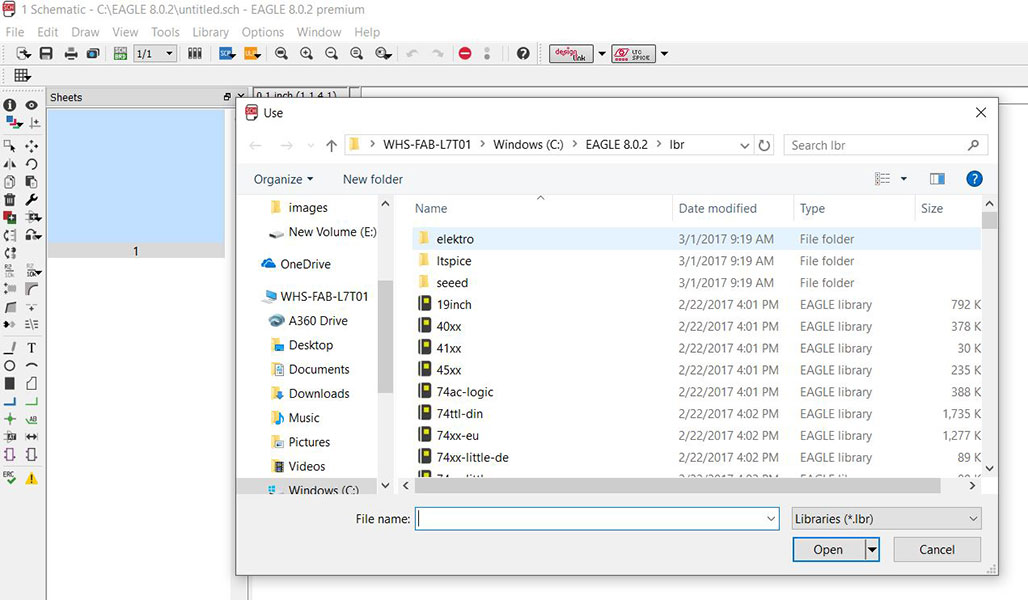Open the File menu
The height and width of the screenshot is (600, 1028).
point(14,32)
